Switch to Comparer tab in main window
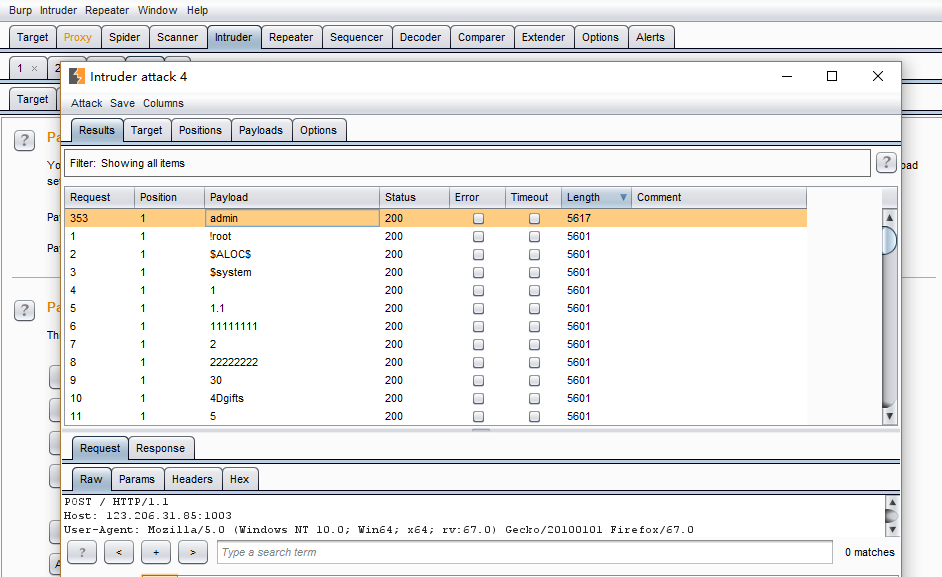942x577 pixels. click(481, 37)
